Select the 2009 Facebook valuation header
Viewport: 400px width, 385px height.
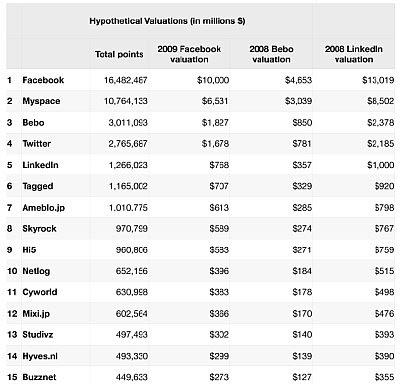click(189, 54)
